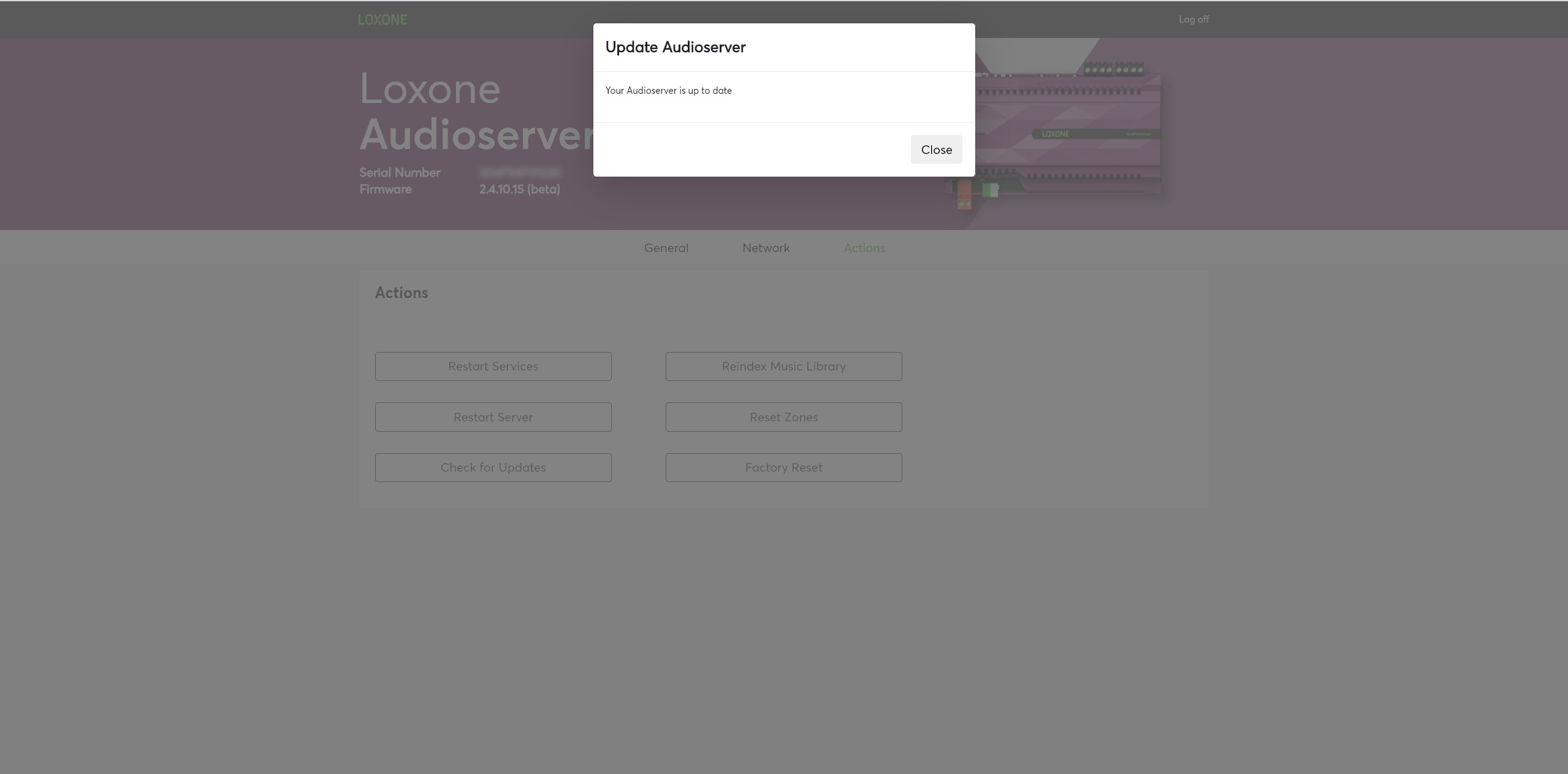Click Check for Updates
The image size is (1568, 774).
coord(493,467)
